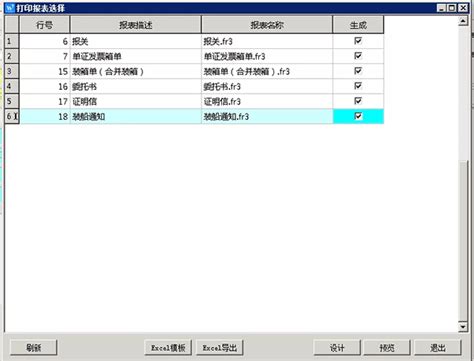Select the line number 6 cell

(45, 41)
